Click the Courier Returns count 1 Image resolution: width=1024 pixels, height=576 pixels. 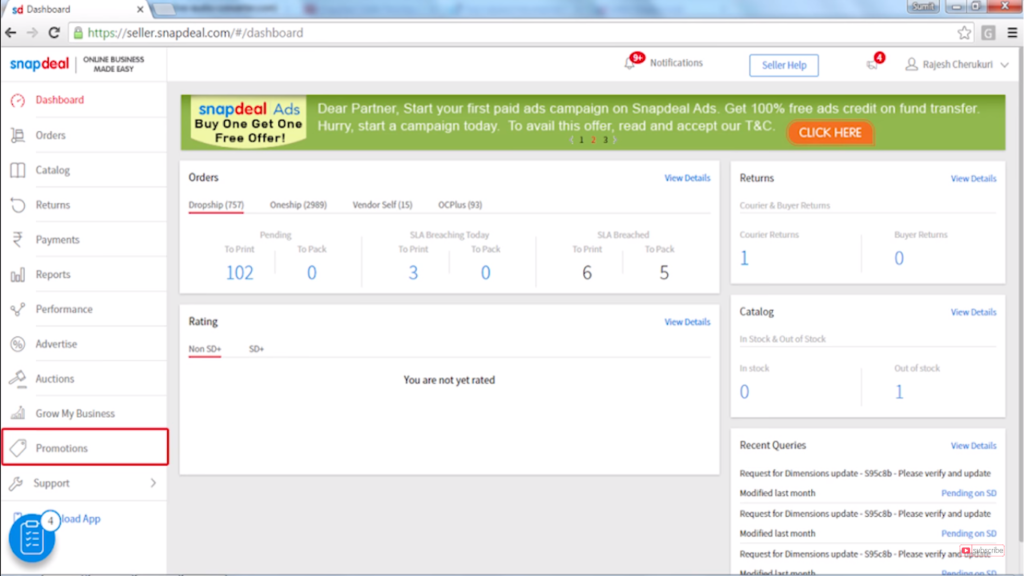[744, 259]
